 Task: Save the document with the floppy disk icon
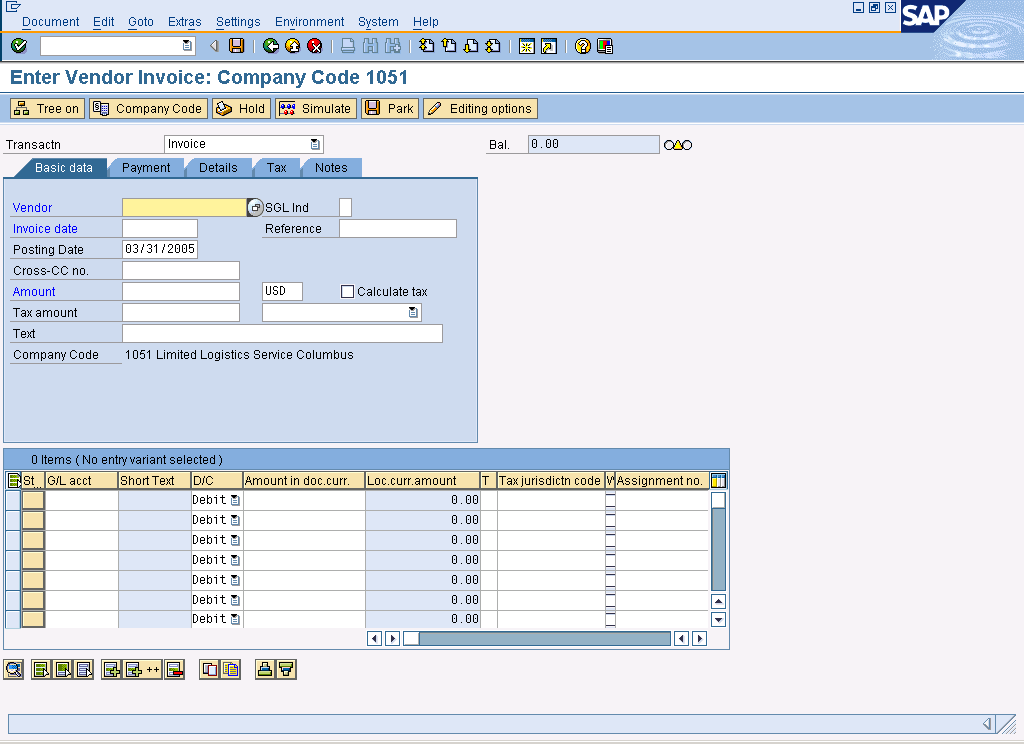point(236,46)
